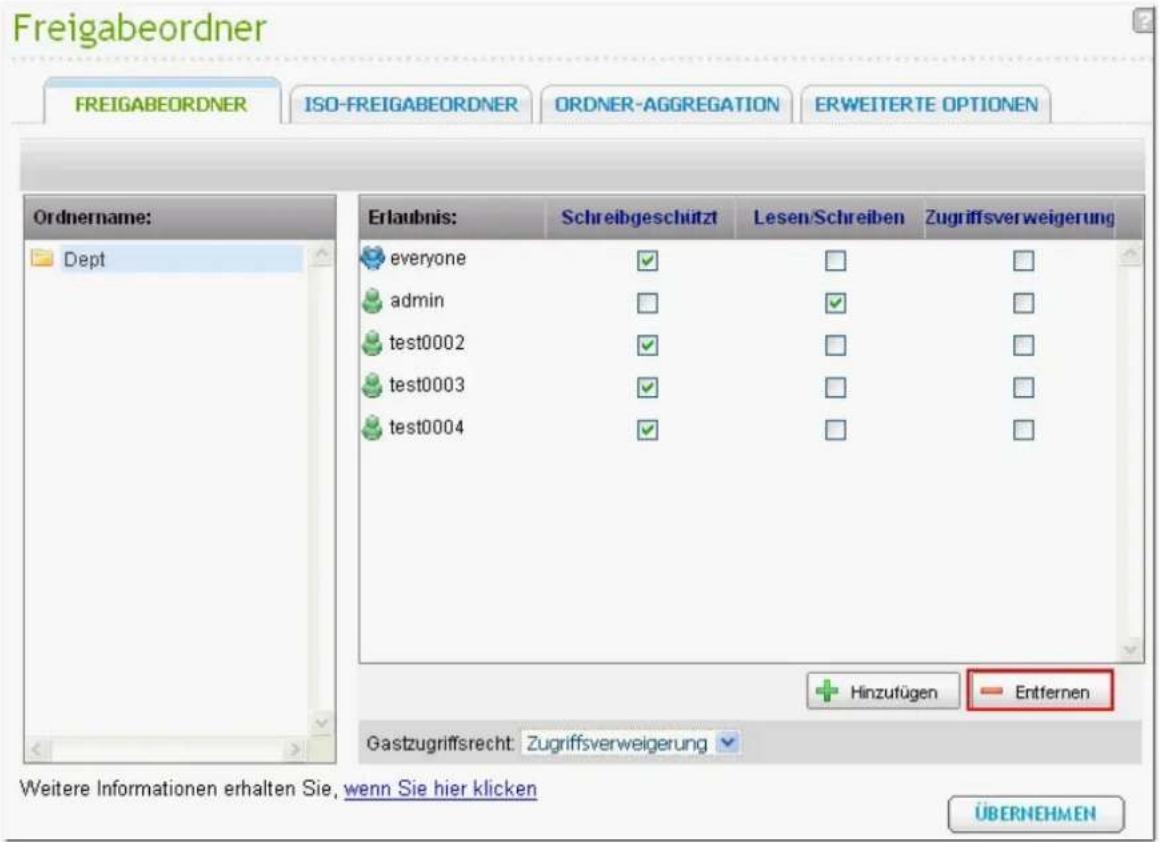
Task: Select the test0002 row label
Action: coord(427,343)
